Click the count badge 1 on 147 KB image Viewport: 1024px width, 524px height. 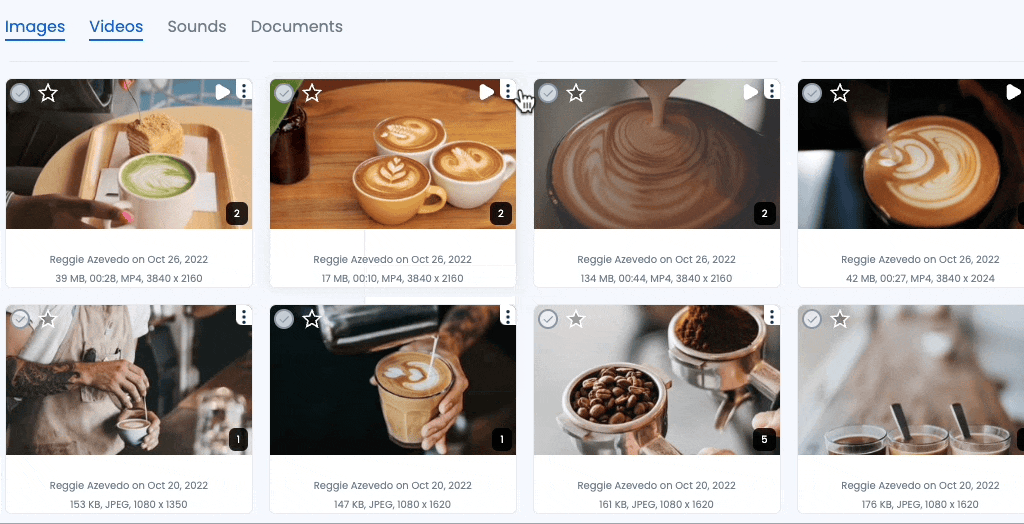(x=502, y=440)
